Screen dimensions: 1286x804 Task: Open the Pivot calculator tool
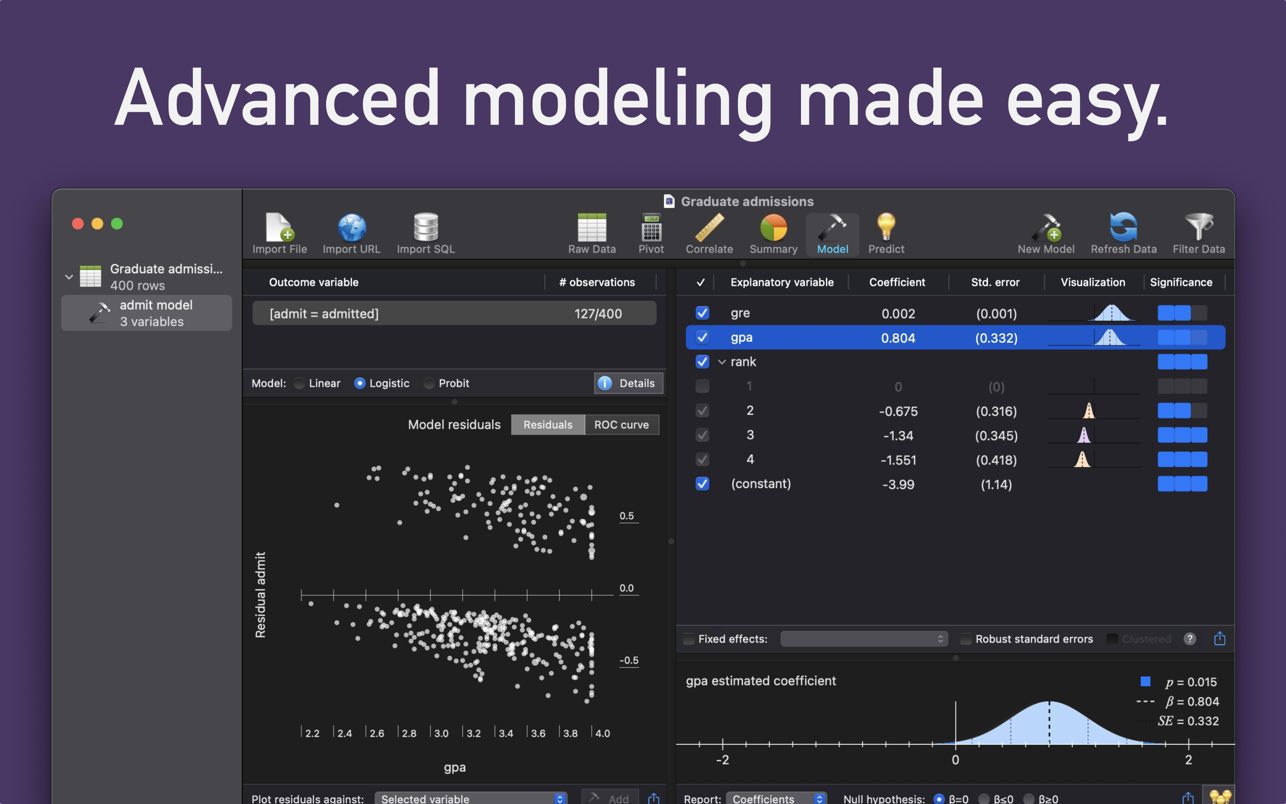(651, 229)
